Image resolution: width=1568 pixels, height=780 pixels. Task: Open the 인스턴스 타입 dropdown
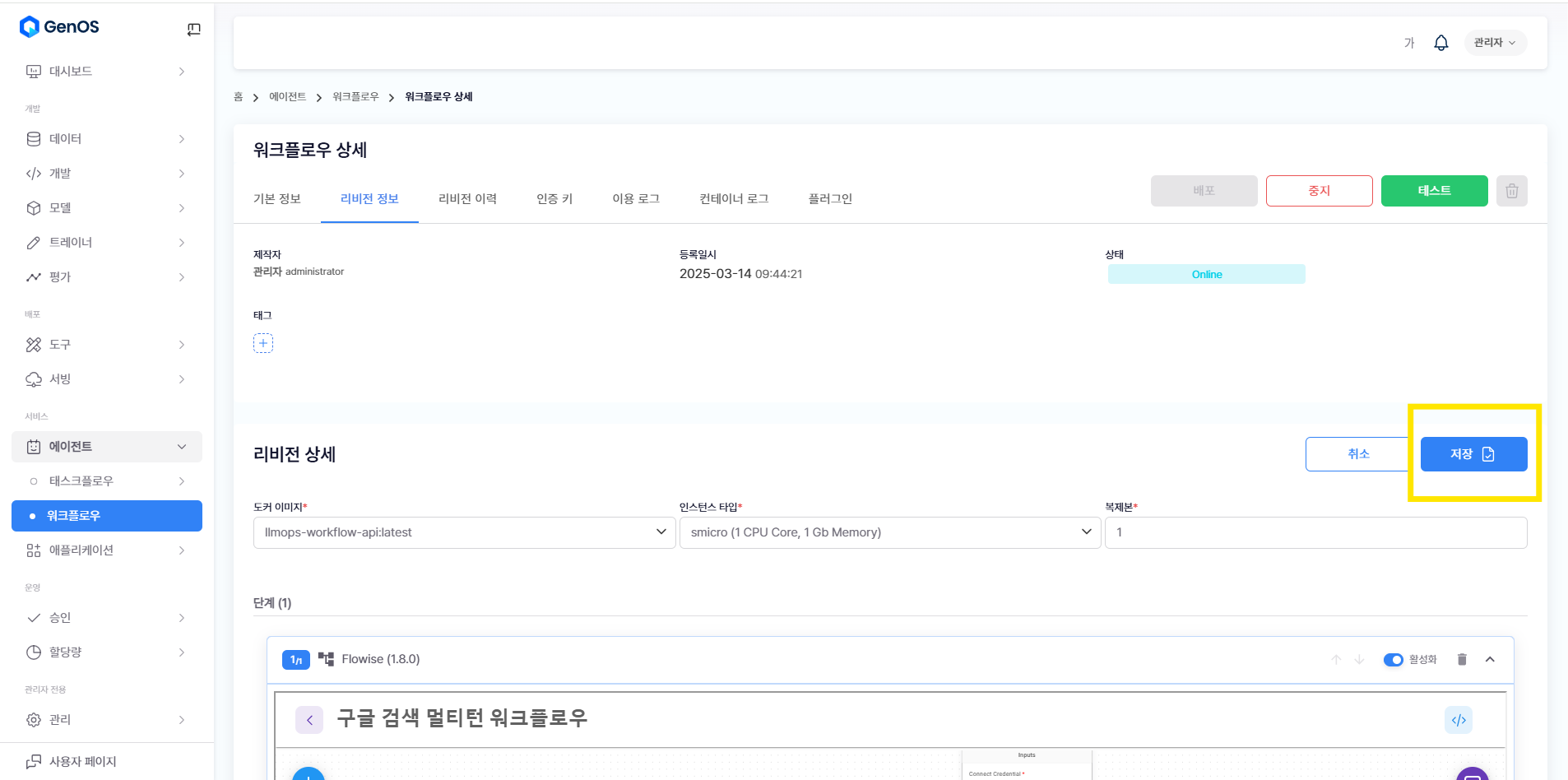[889, 532]
